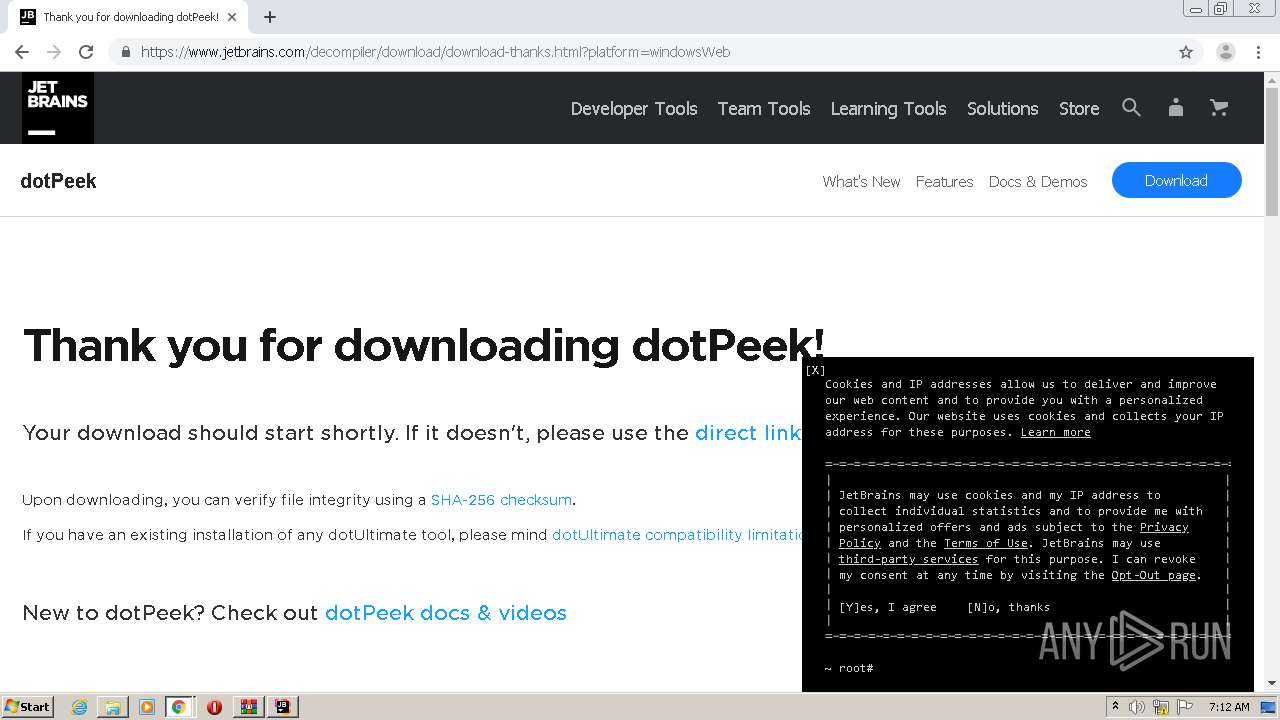This screenshot has width=1280, height=720.
Task: Open Docs & Demos page
Action: pos(1038,181)
